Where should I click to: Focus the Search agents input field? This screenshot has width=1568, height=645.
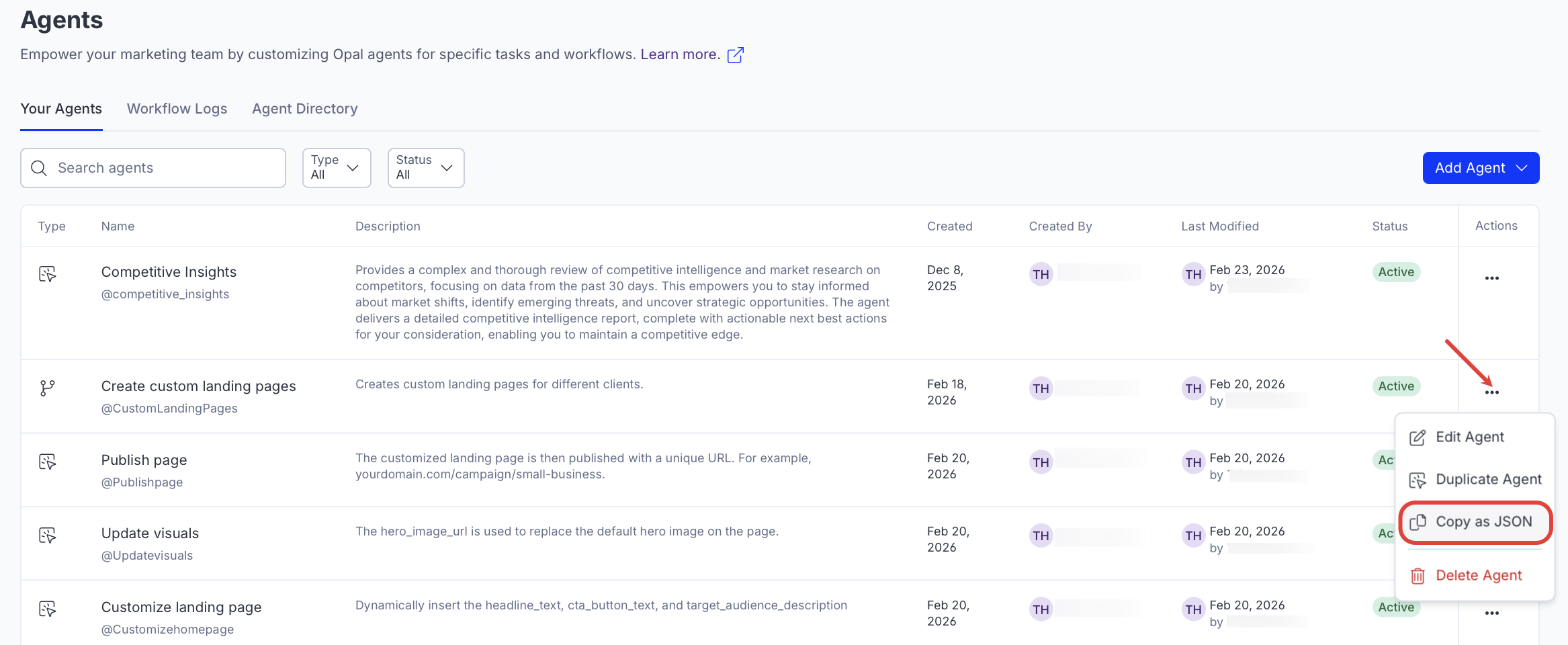[x=161, y=168]
